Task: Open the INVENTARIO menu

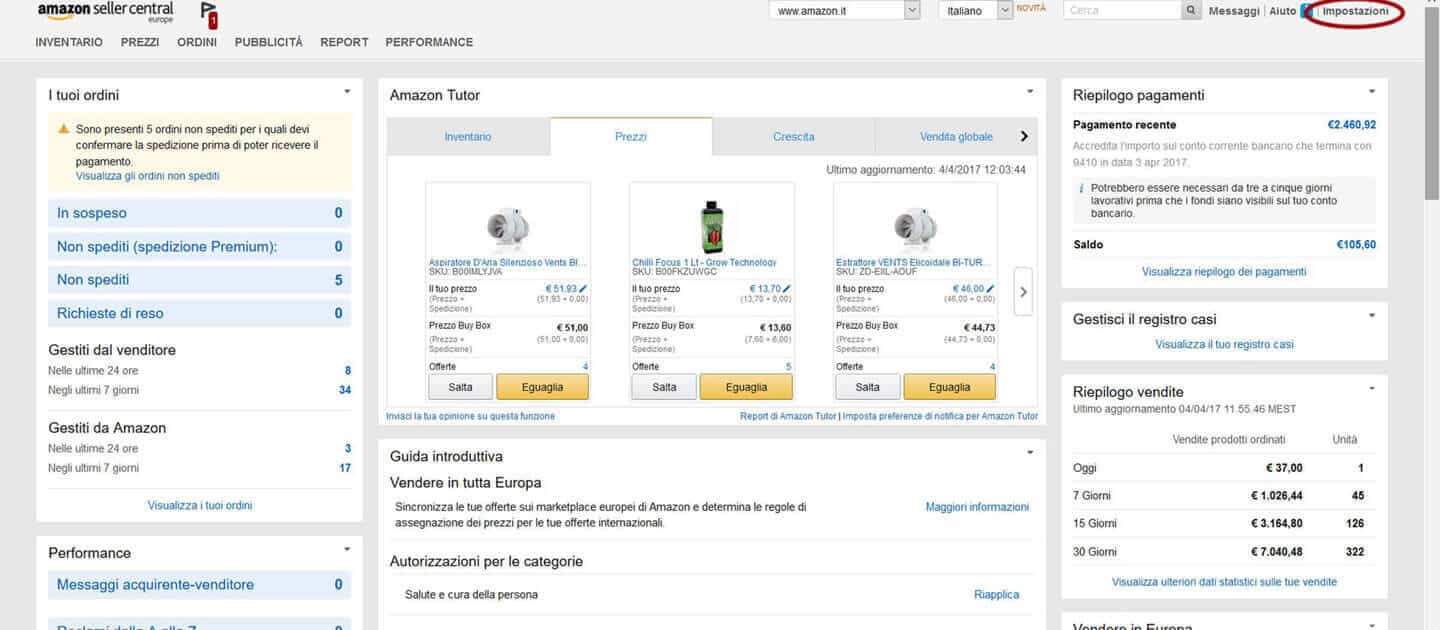Action: 69,42
